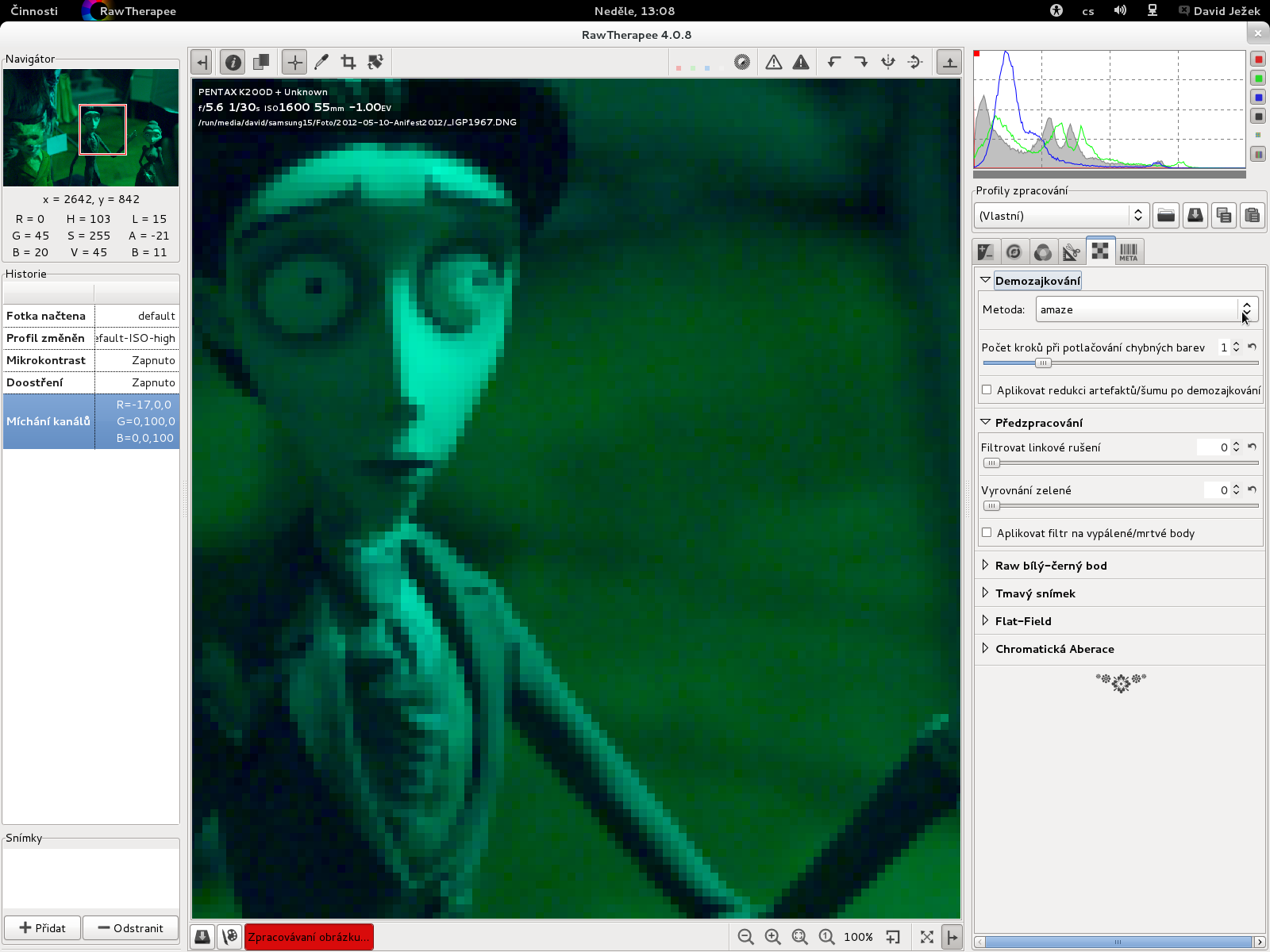Toggle RGB indicator bar in histogram
Viewport: 1270px width, 952px height.
point(1258,155)
